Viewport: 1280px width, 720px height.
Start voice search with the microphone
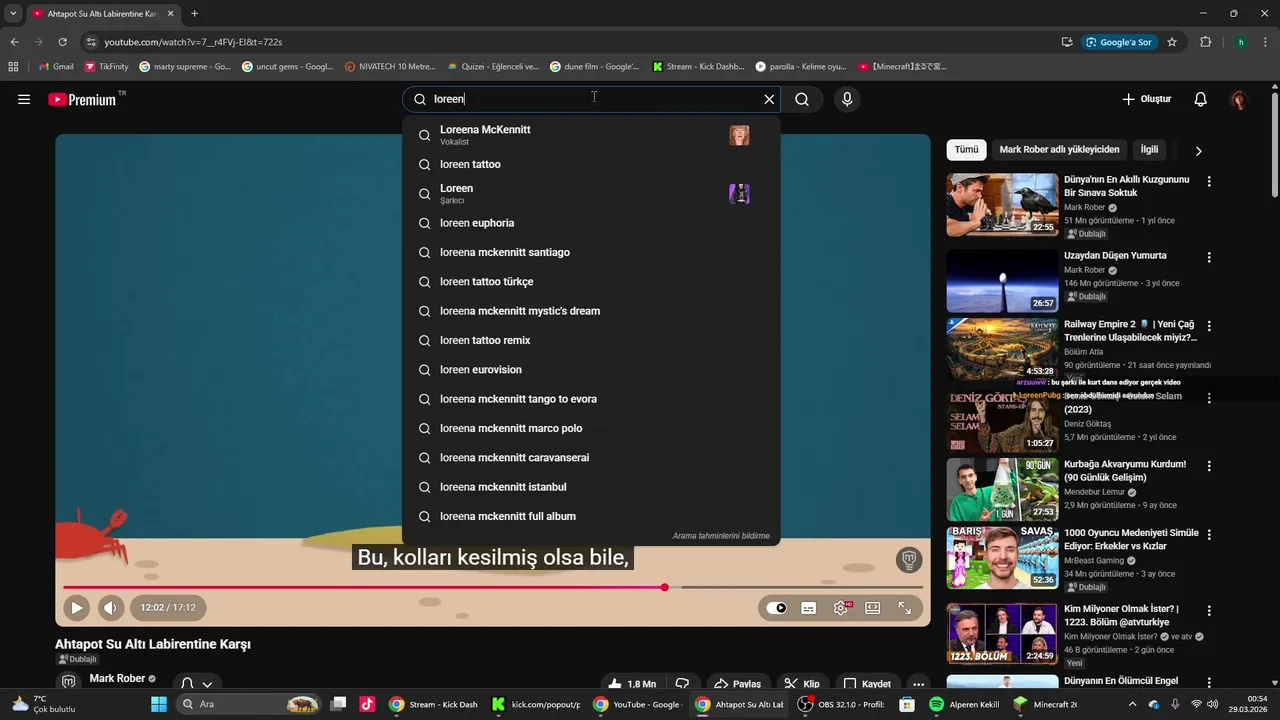pos(847,99)
